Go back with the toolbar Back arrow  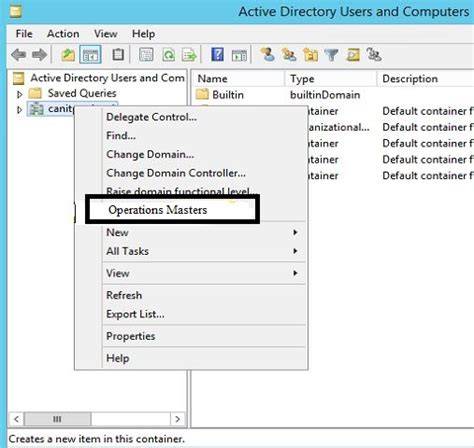pos(18,55)
